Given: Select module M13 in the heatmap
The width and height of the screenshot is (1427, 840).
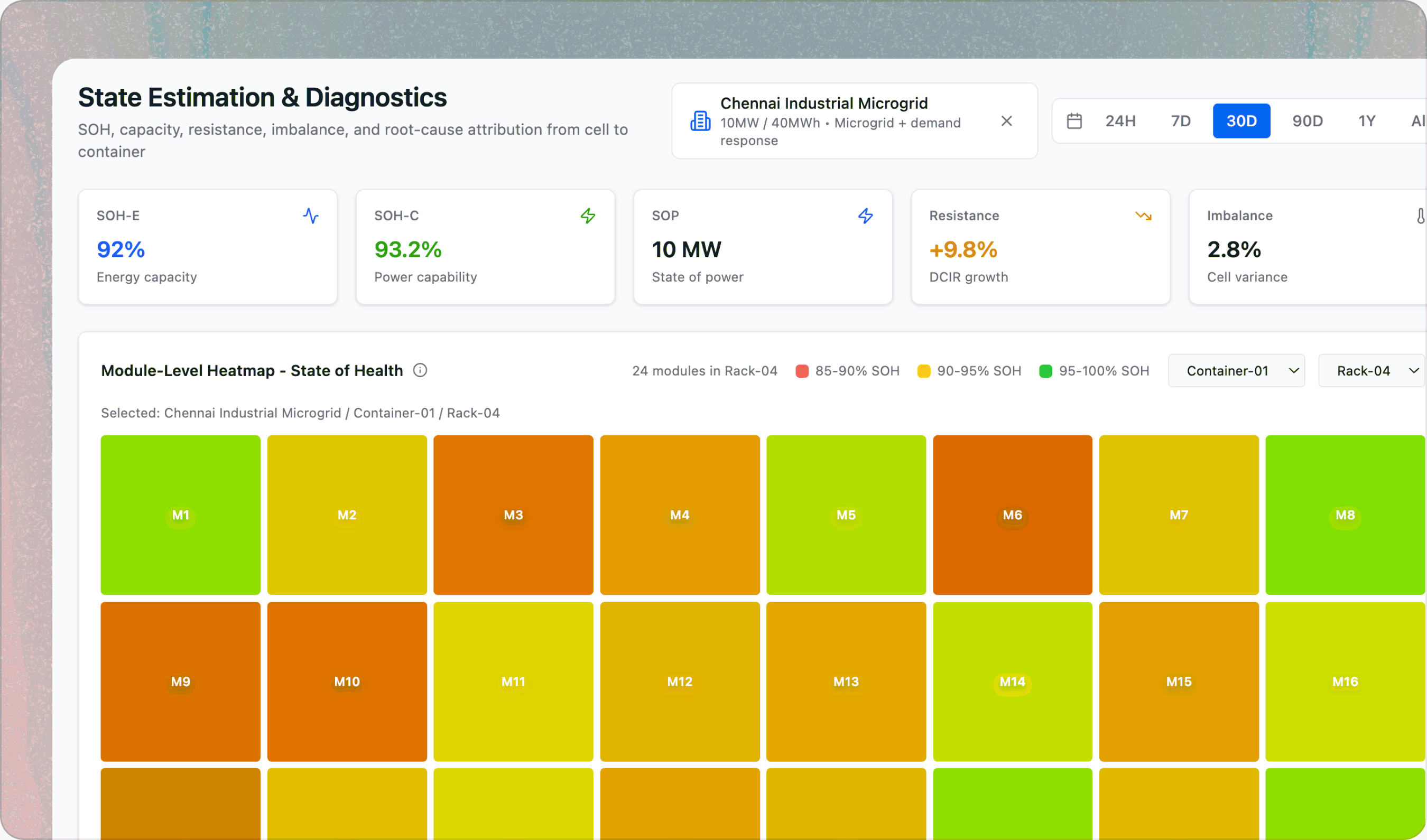Looking at the screenshot, I should tap(846, 682).
